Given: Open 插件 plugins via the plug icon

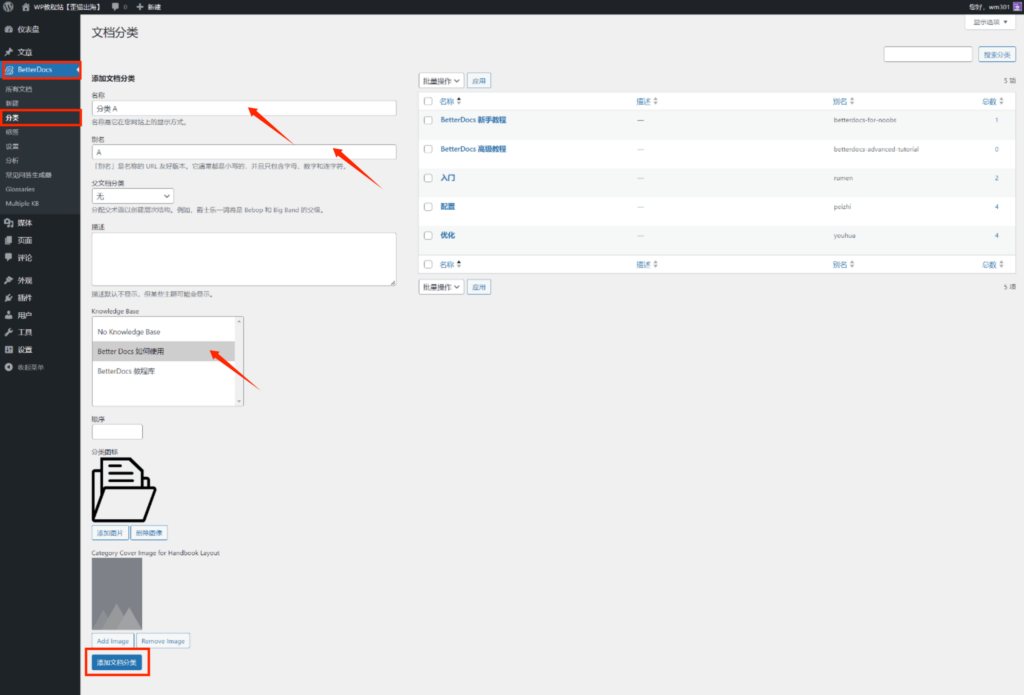Looking at the screenshot, I should coord(8,298).
